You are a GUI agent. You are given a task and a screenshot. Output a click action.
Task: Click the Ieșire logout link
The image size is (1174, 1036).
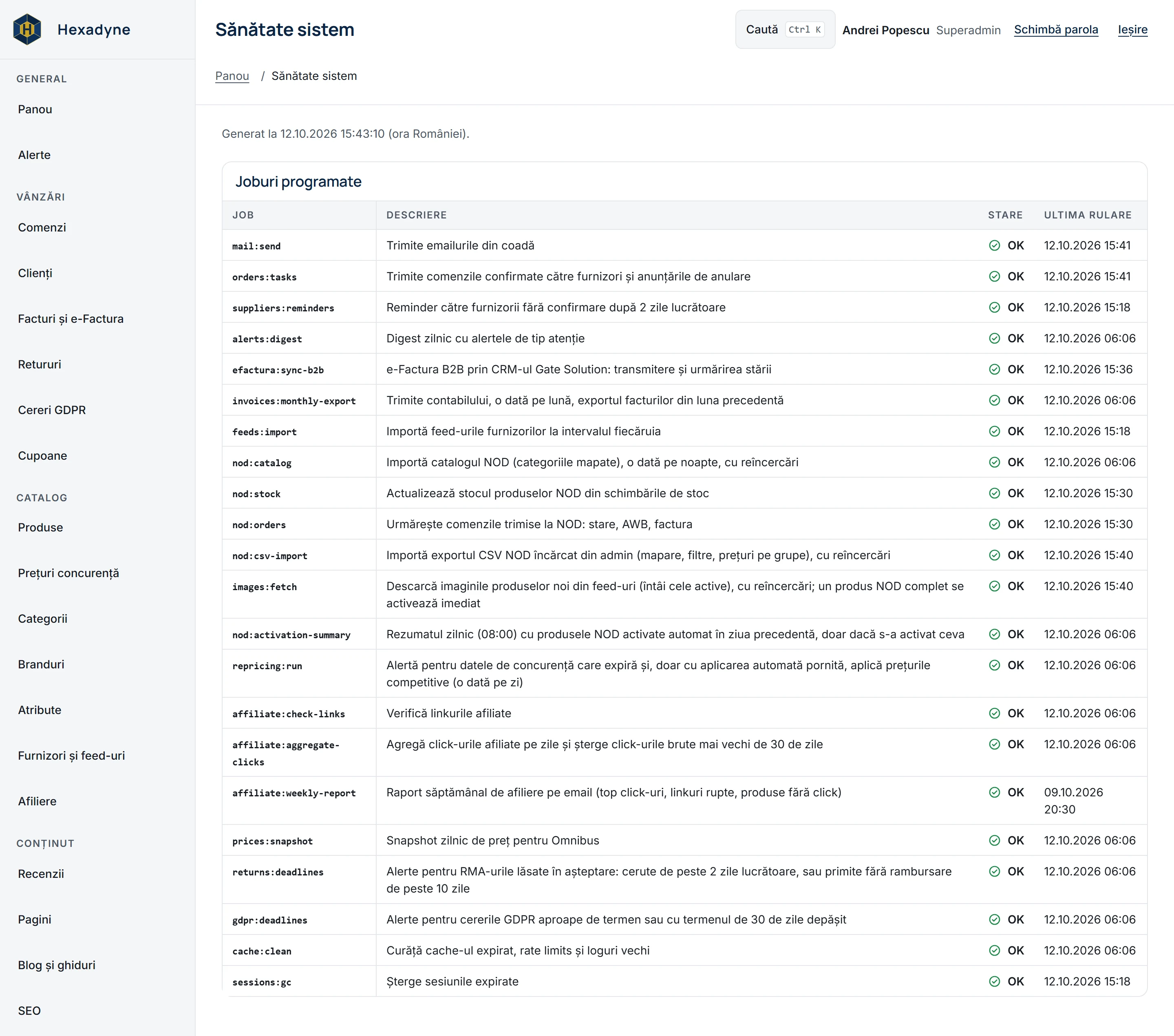[1133, 30]
